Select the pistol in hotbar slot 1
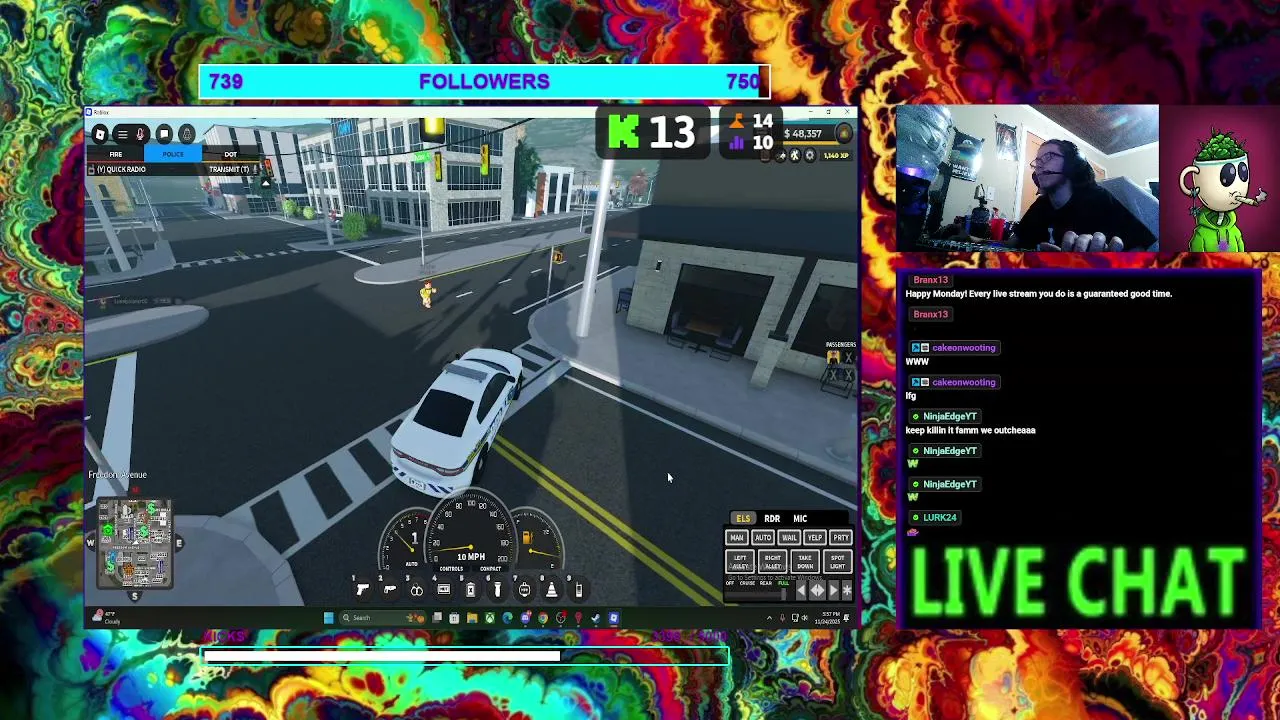1280x720 pixels. pos(363,590)
